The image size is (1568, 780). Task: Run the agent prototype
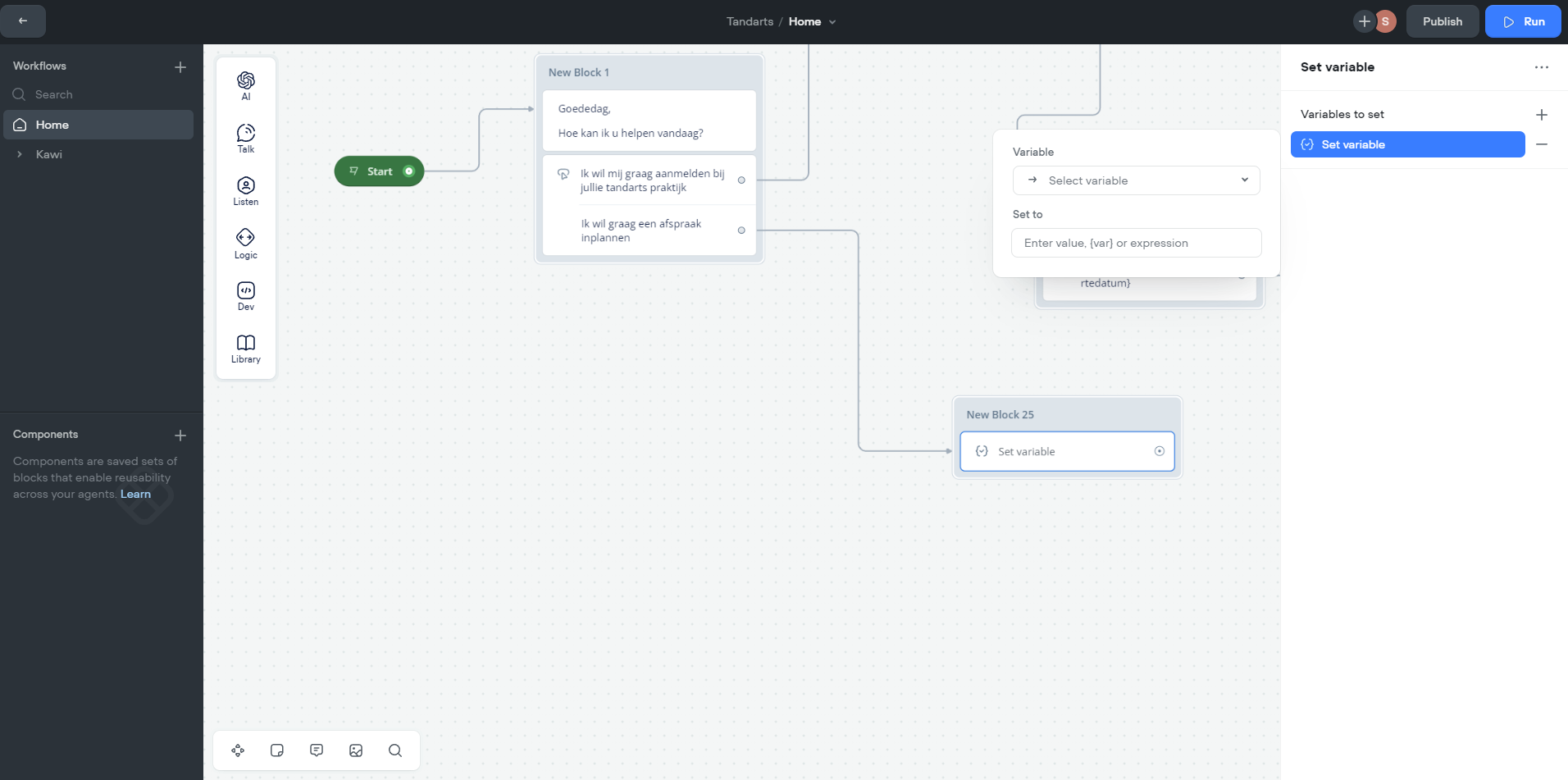tap(1524, 22)
